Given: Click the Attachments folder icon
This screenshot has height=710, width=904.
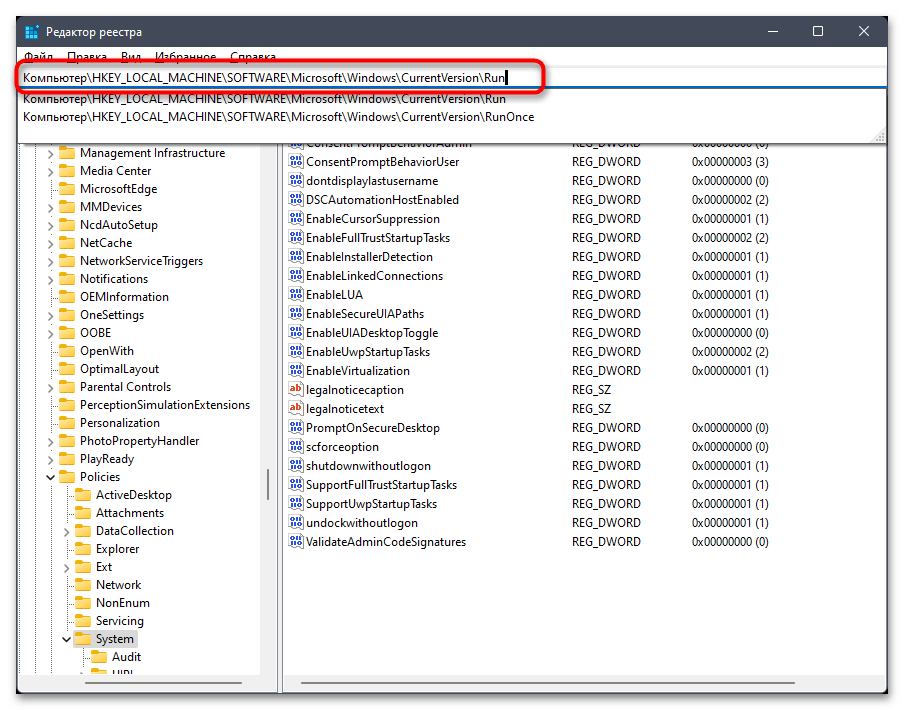Looking at the screenshot, I should (84, 513).
